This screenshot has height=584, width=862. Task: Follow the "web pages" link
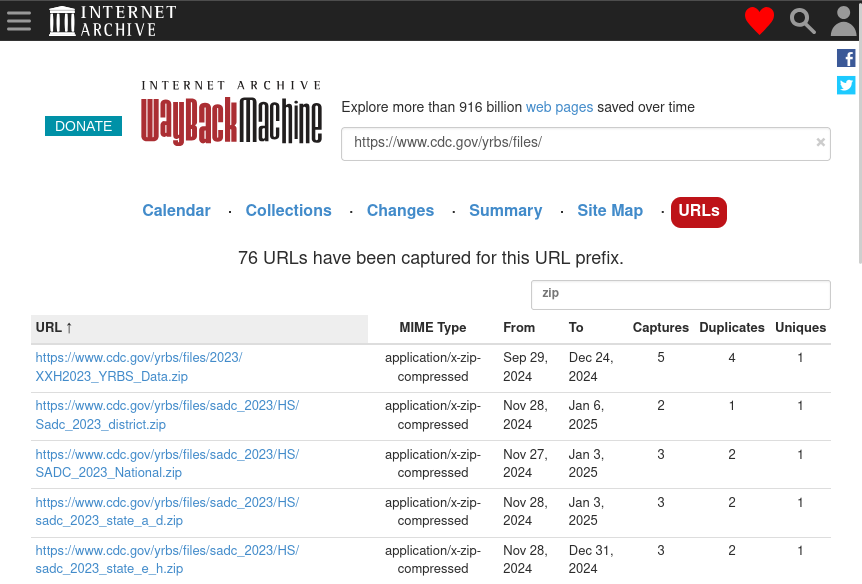[559, 107]
